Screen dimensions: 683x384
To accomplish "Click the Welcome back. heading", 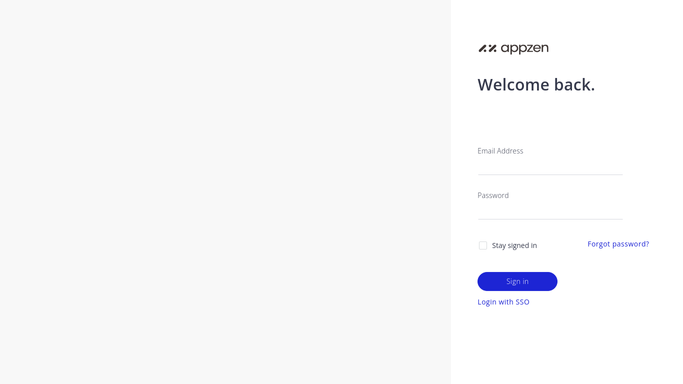I will click(536, 84).
